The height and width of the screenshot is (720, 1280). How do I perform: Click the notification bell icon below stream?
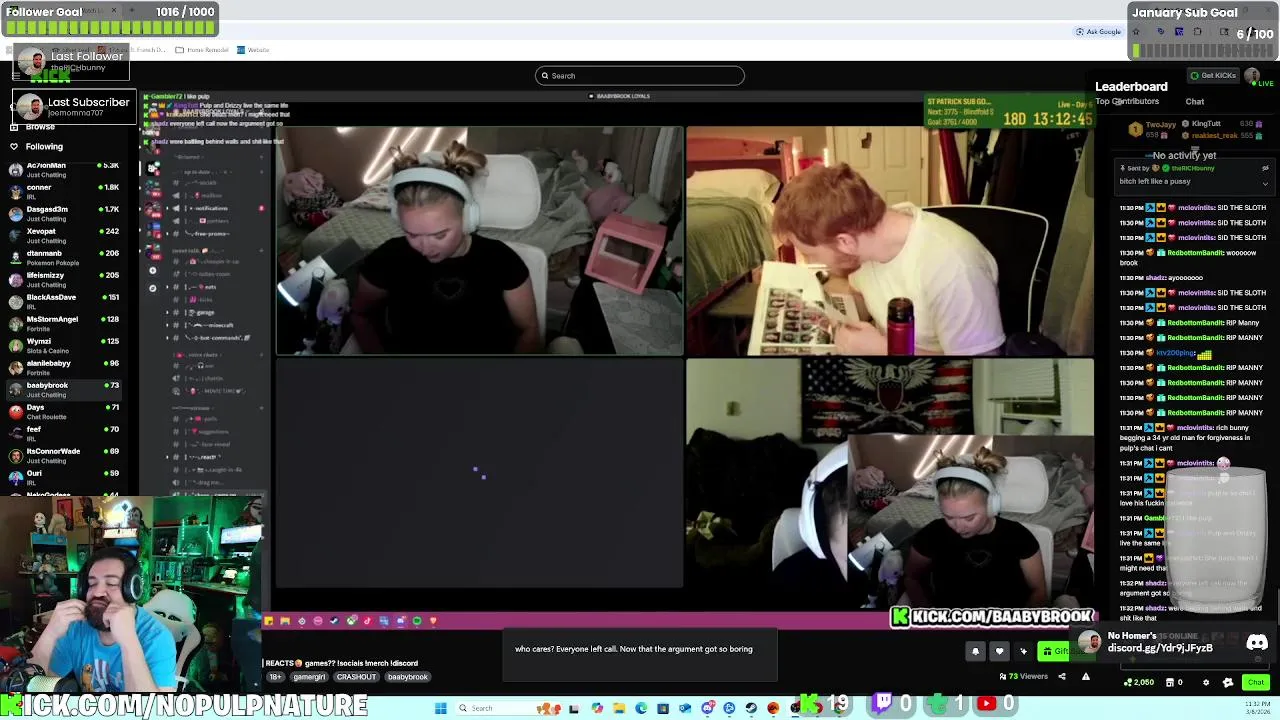tap(975, 652)
